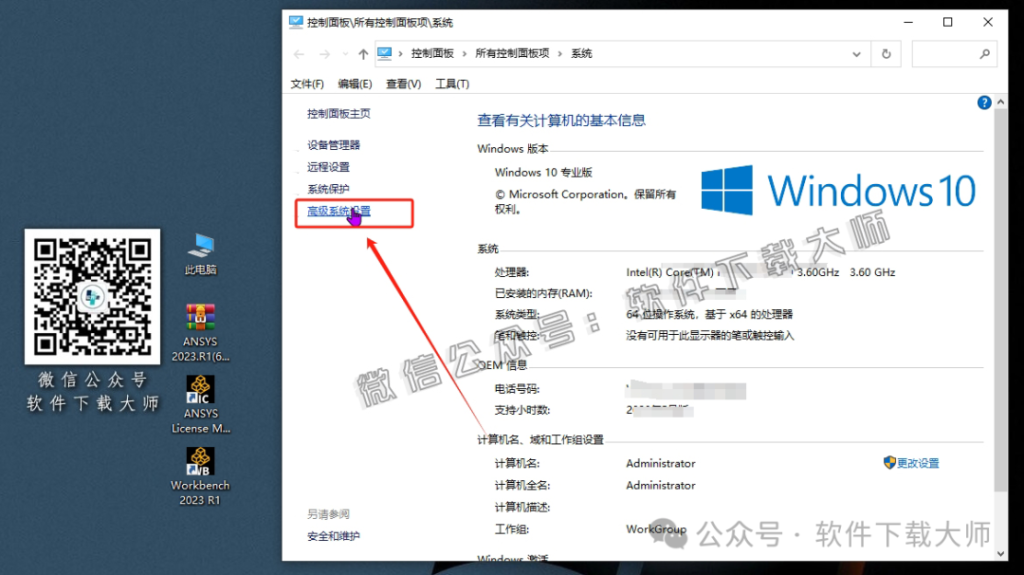Screen dimensions: 1024x575
Task: Click 系统 breadcrumb segment
Action: tap(581, 54)
